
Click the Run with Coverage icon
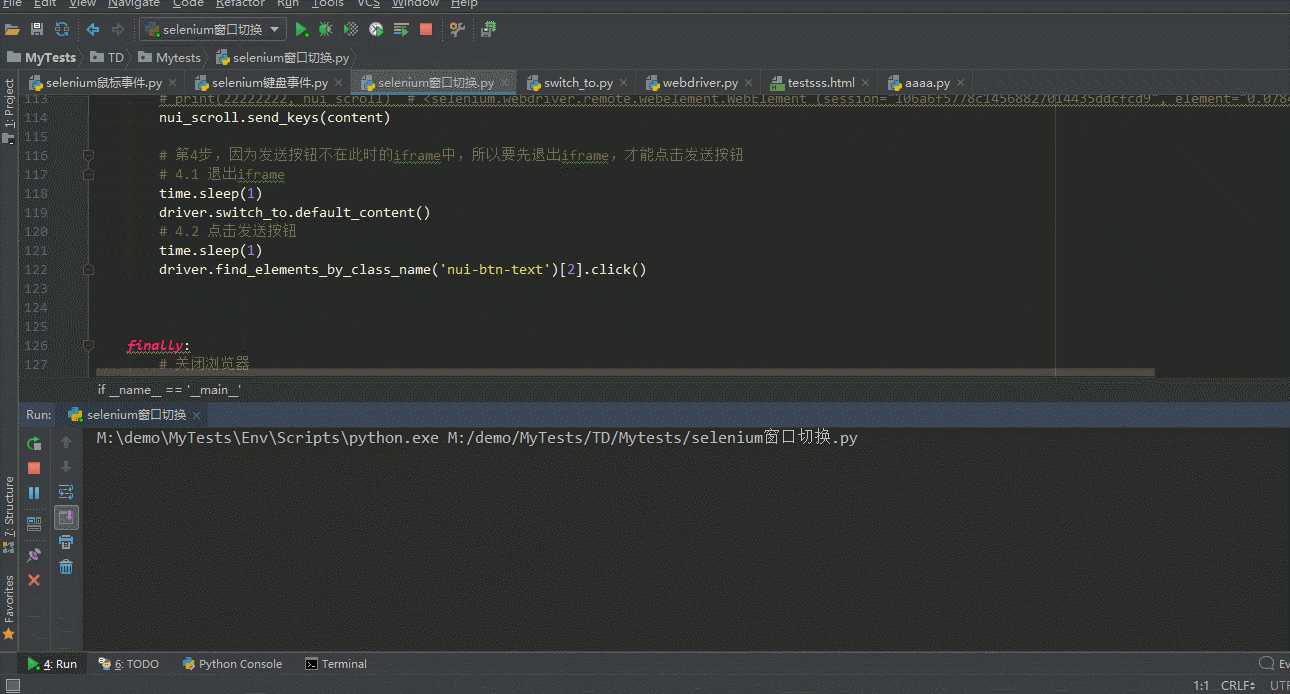point(351,30)
